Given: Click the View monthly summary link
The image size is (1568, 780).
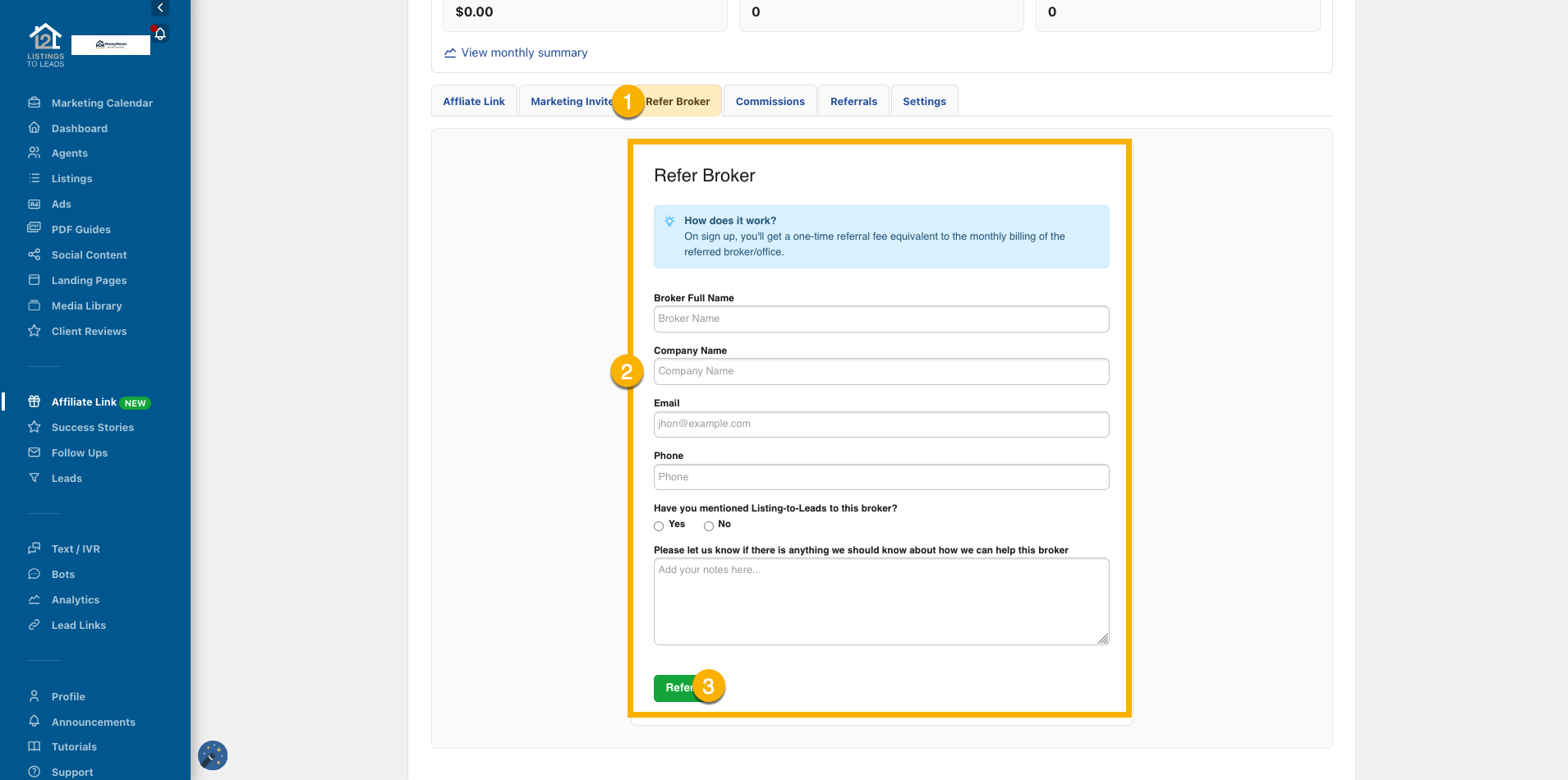Looking at the screenshot, I should point(524,53).
